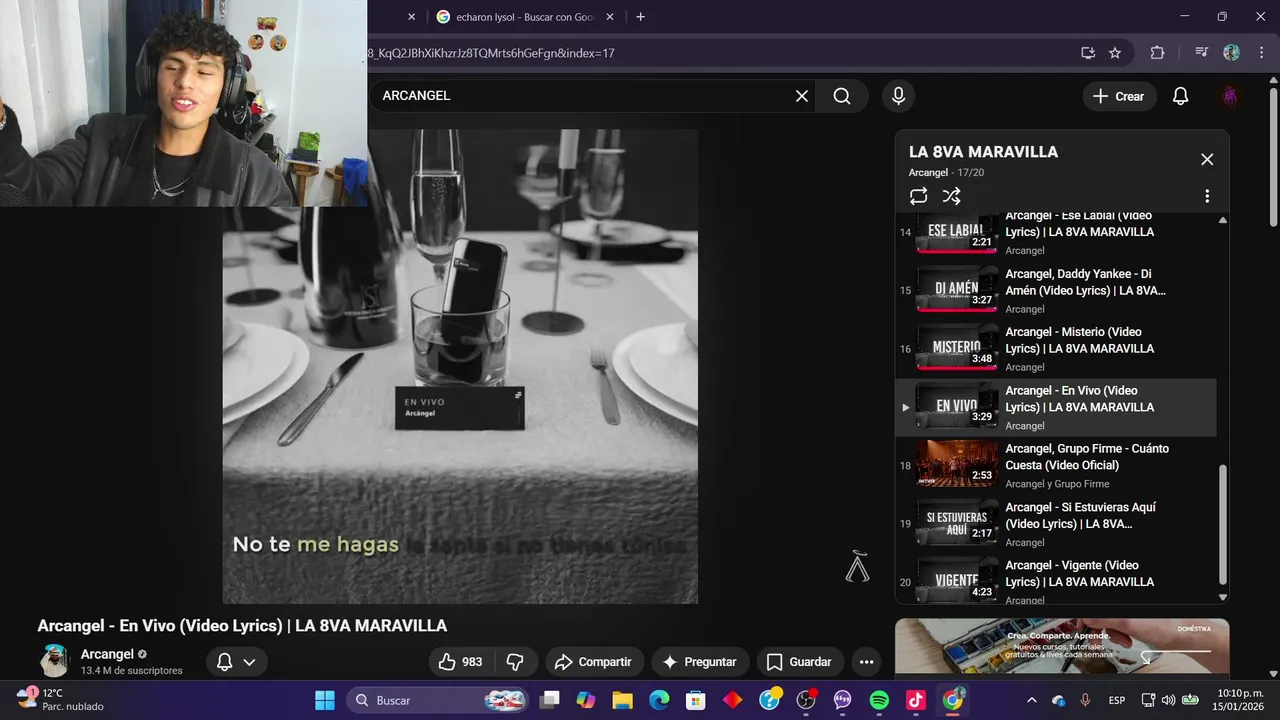The height and width of the screenshot is (720, 1280).
Task: Open Chrome profile avatar
Action: [x=1231, y=53]
